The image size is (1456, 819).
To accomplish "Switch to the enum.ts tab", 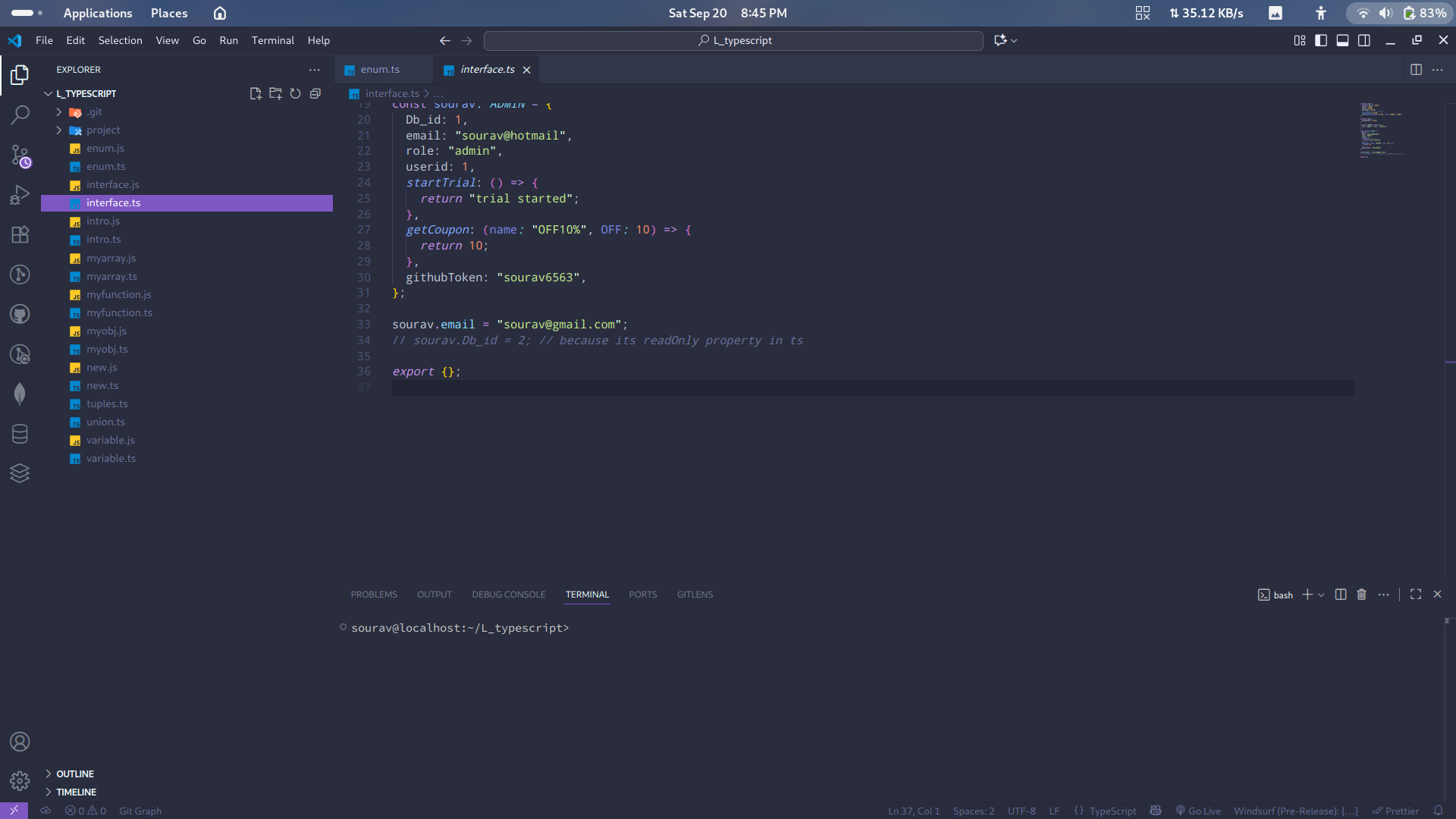I will [379, 69].
